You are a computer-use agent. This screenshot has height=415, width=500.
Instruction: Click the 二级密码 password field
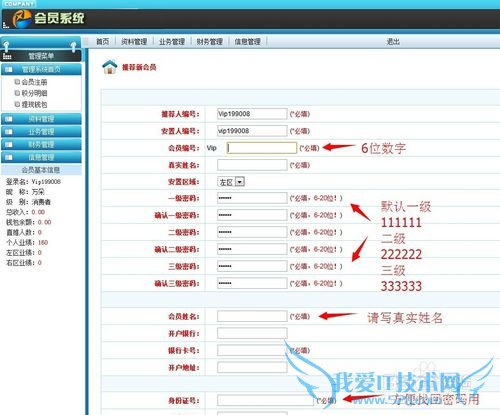click(252, 232)
